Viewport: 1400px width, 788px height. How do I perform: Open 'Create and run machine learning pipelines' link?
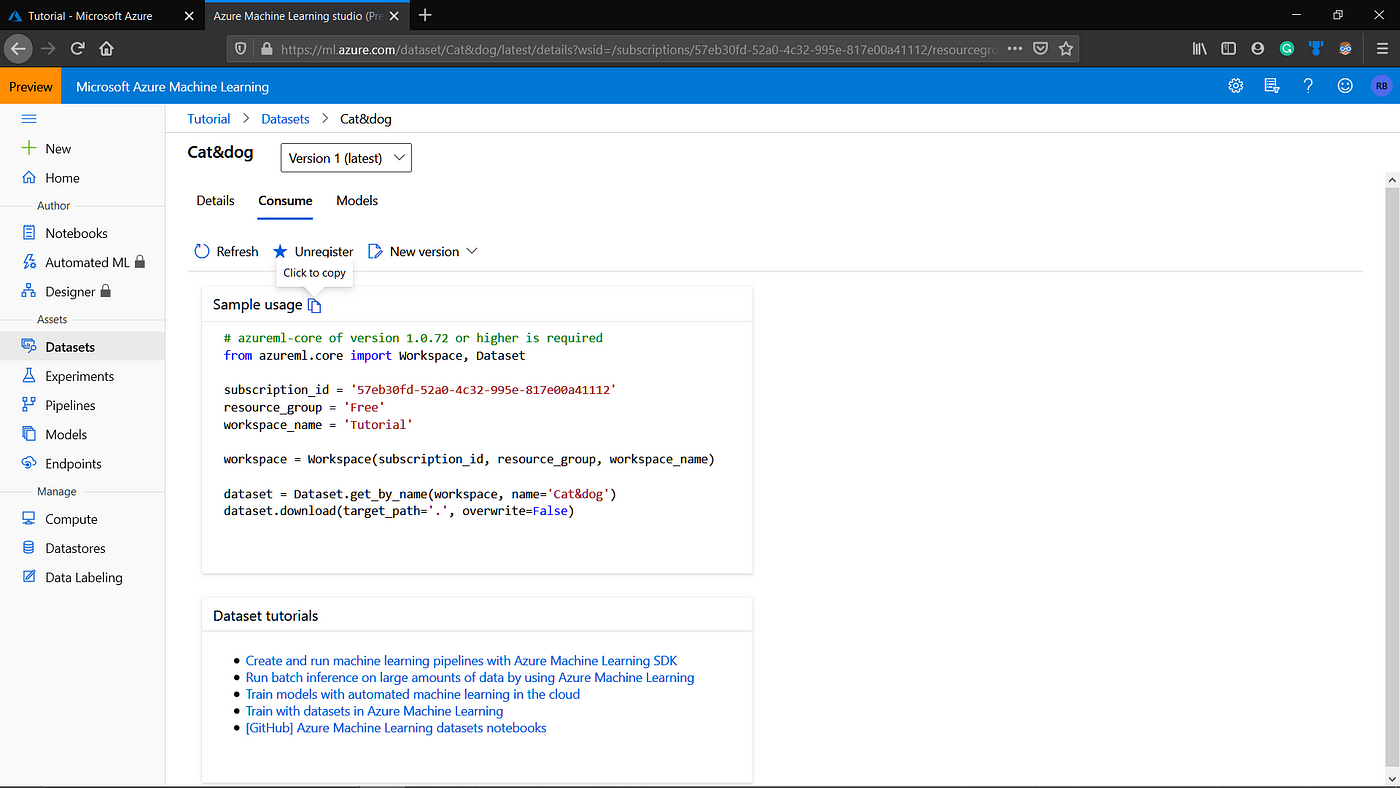461,660
